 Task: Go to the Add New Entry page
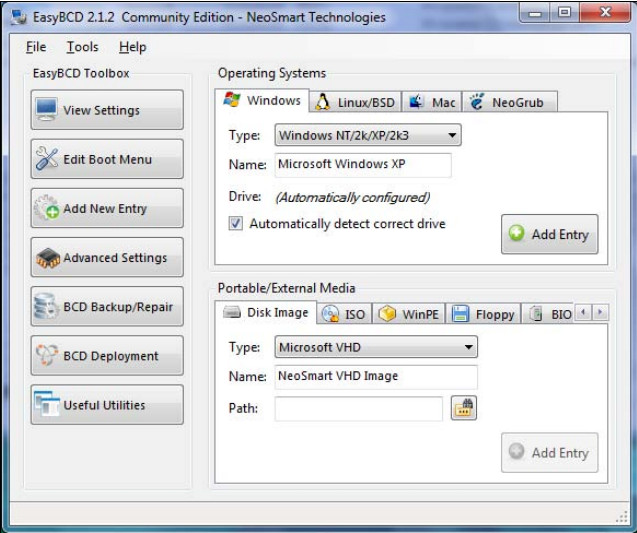[x=107, y=208]
